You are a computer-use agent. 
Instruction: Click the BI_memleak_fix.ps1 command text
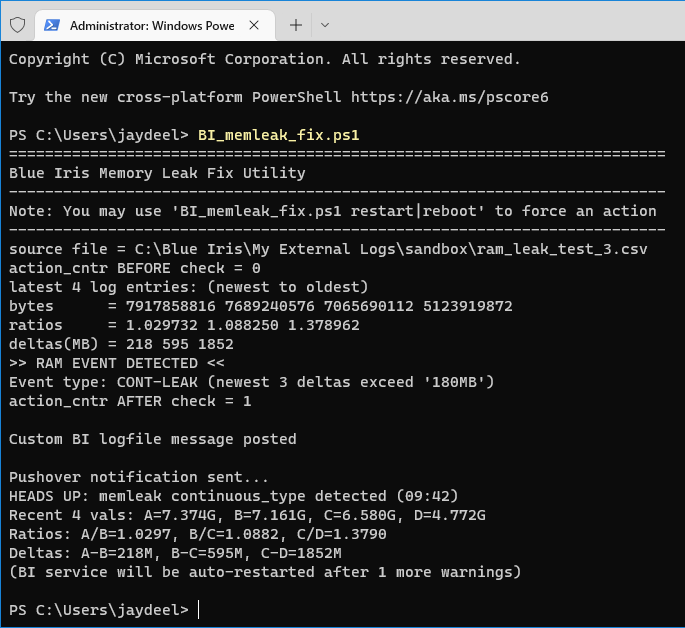(x=278, y=135)
